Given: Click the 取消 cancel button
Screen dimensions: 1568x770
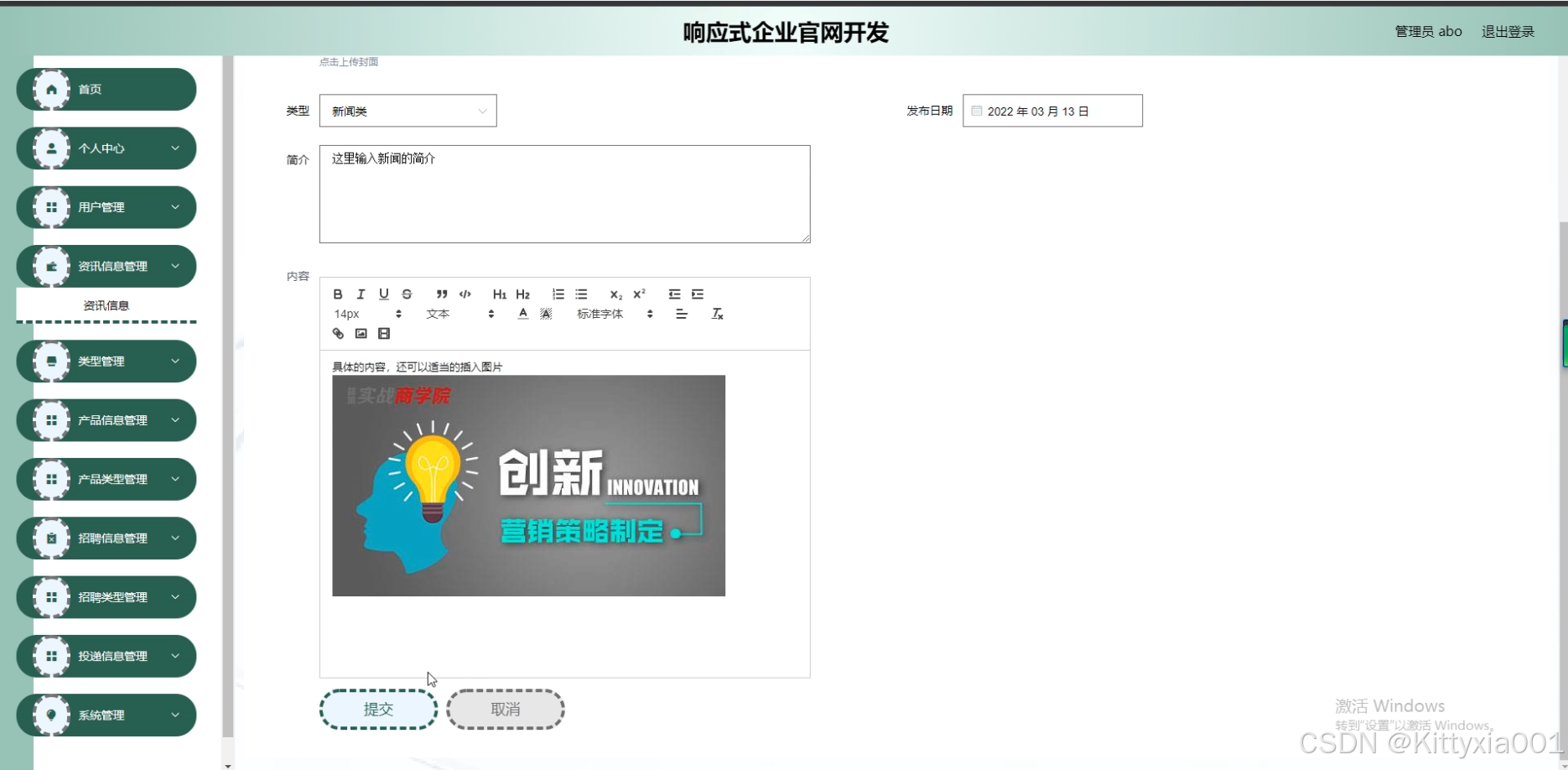Looking at the screenshot, I should click(x=506, y=710).
